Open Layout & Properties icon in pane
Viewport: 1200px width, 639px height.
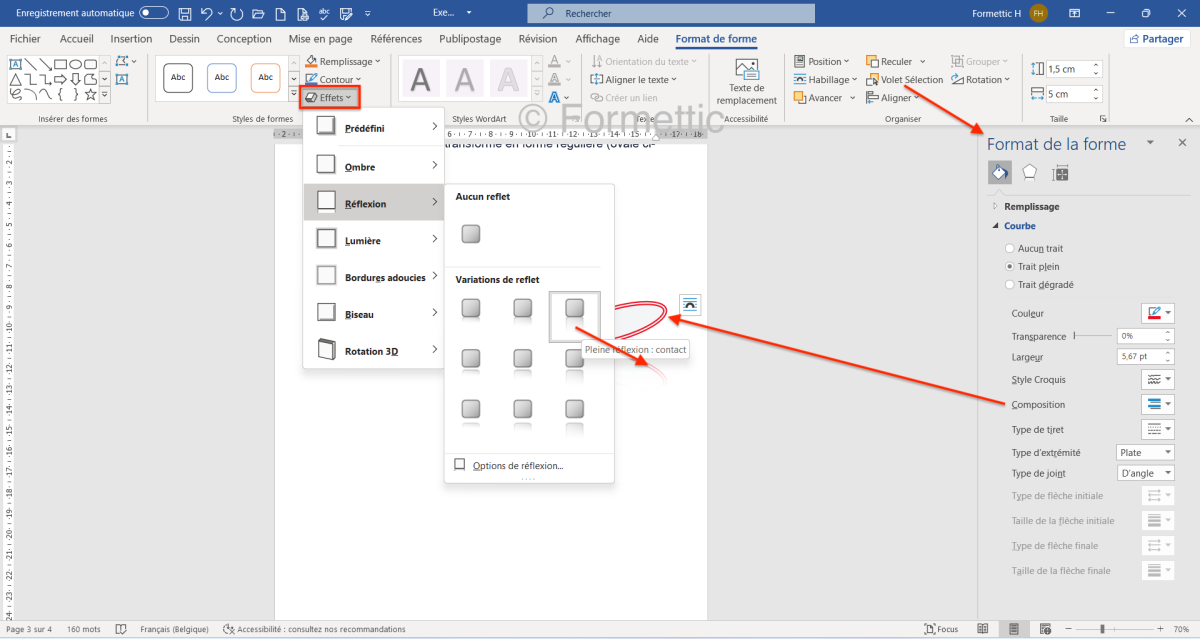pyautogui.click(x=1060, y=172)
